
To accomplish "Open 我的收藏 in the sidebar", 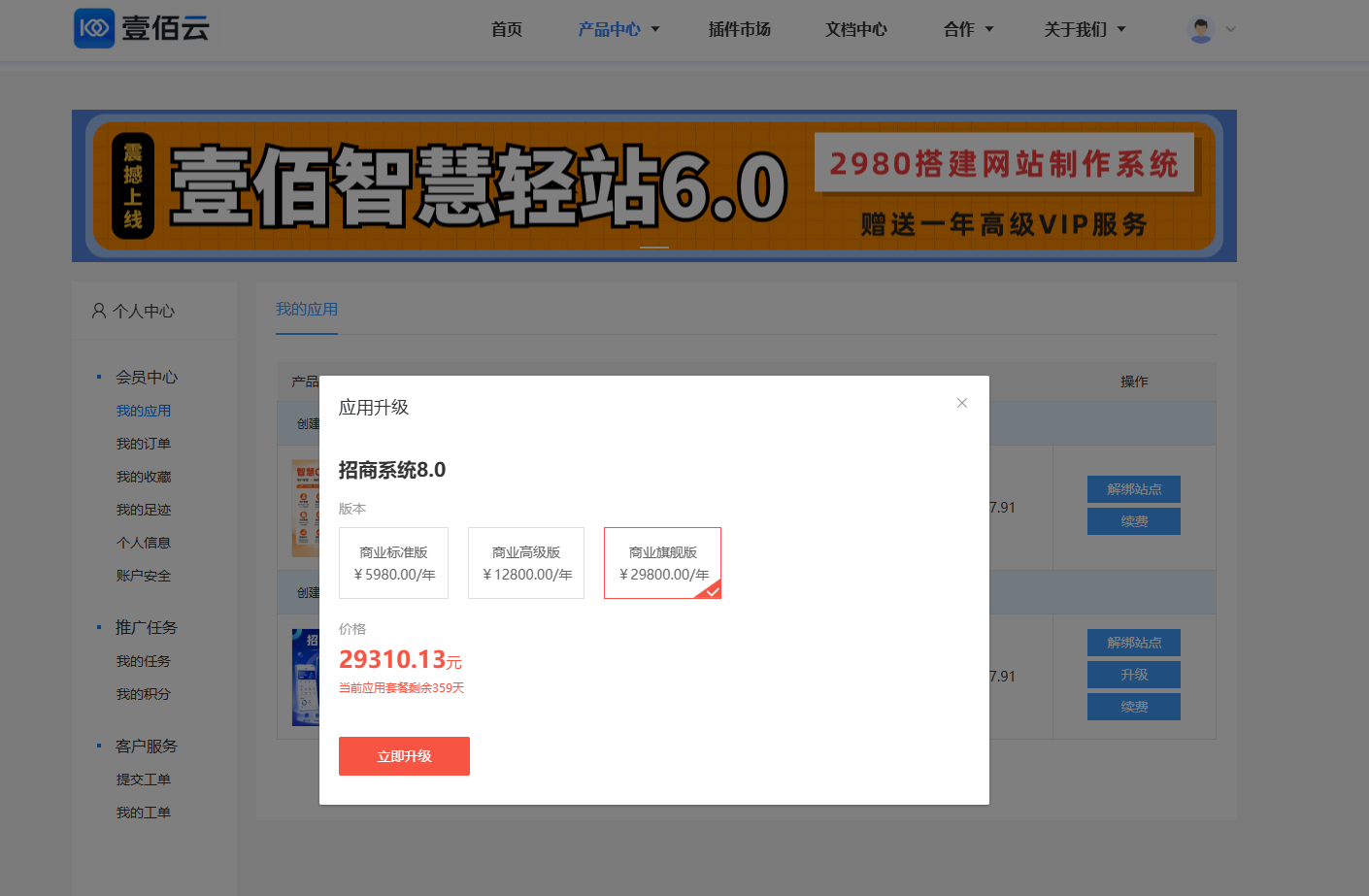I will point(144,477).
